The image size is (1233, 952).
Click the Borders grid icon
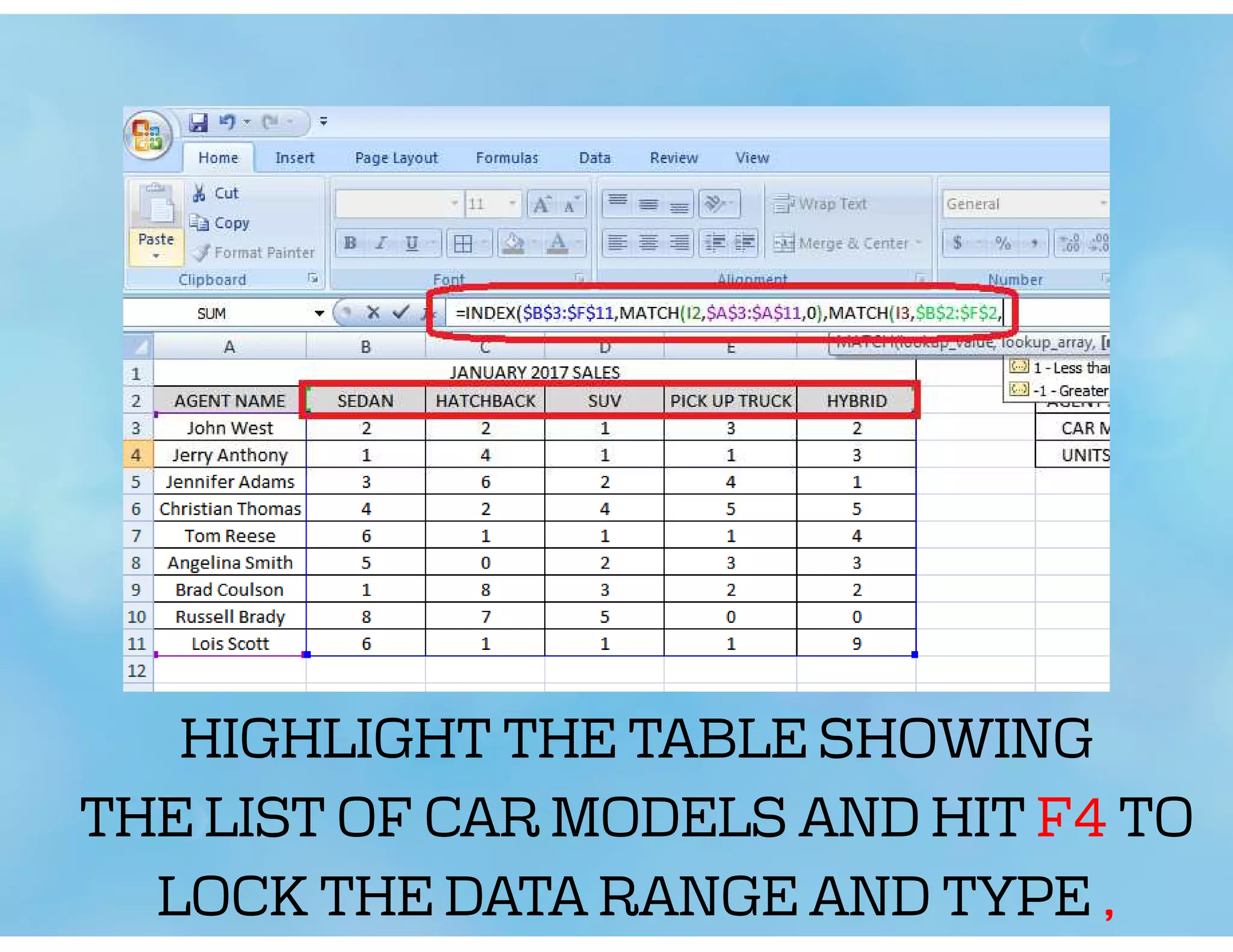coord(463,243)
